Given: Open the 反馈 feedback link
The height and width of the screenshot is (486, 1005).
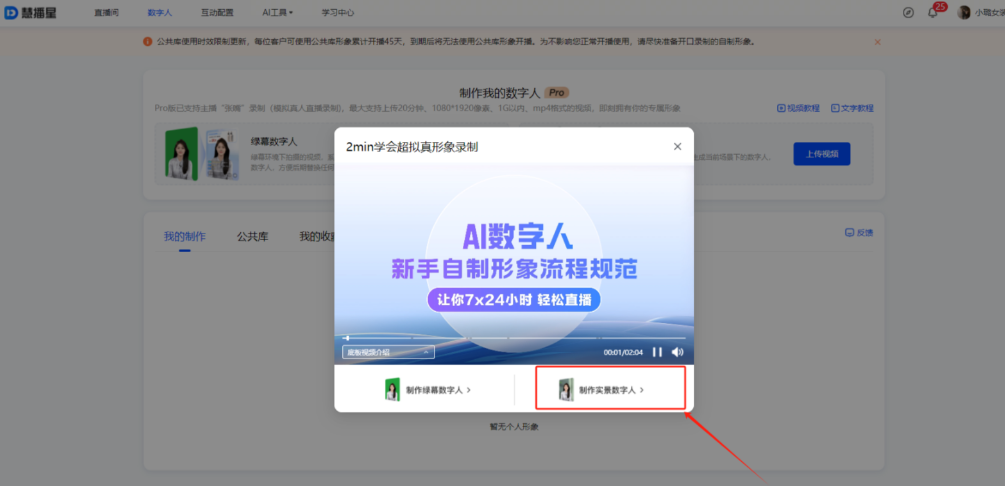Looking at the screenshot, I should coord(859,233).
